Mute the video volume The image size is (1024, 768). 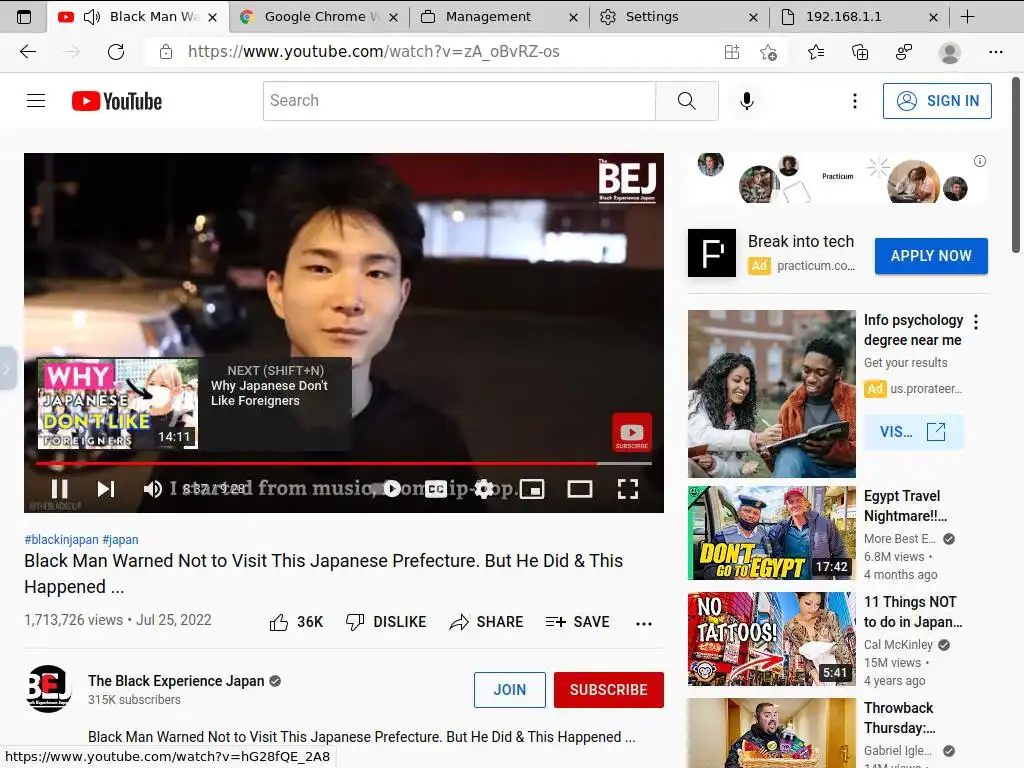point(153,488)
